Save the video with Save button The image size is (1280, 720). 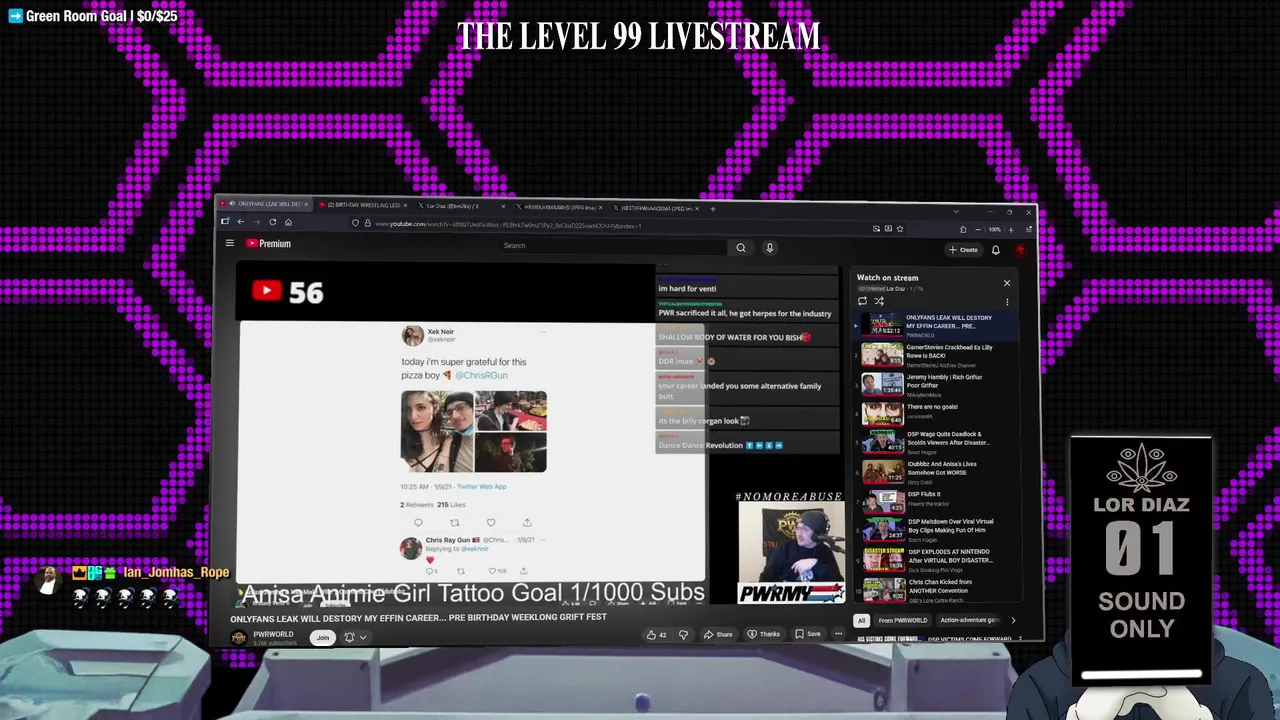(808, 634)
